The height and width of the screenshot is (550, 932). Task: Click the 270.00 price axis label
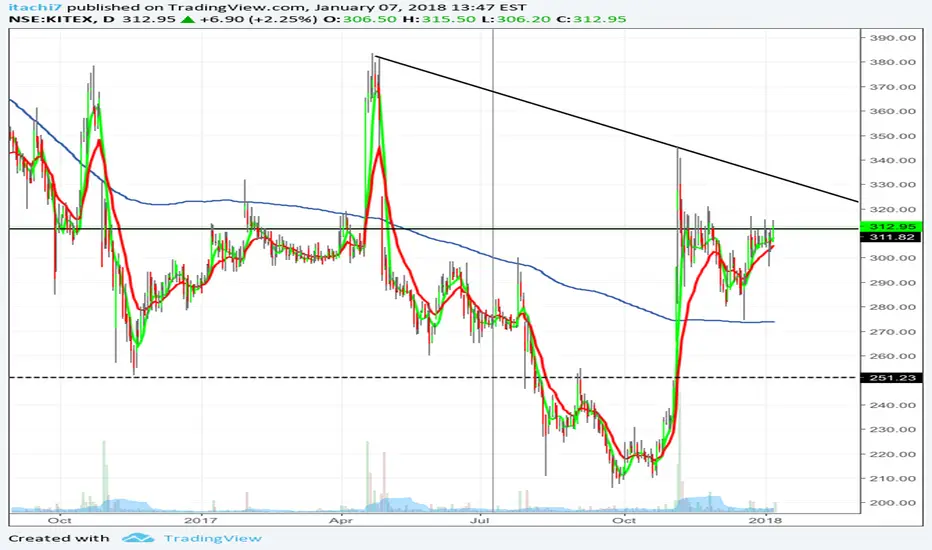892,331
